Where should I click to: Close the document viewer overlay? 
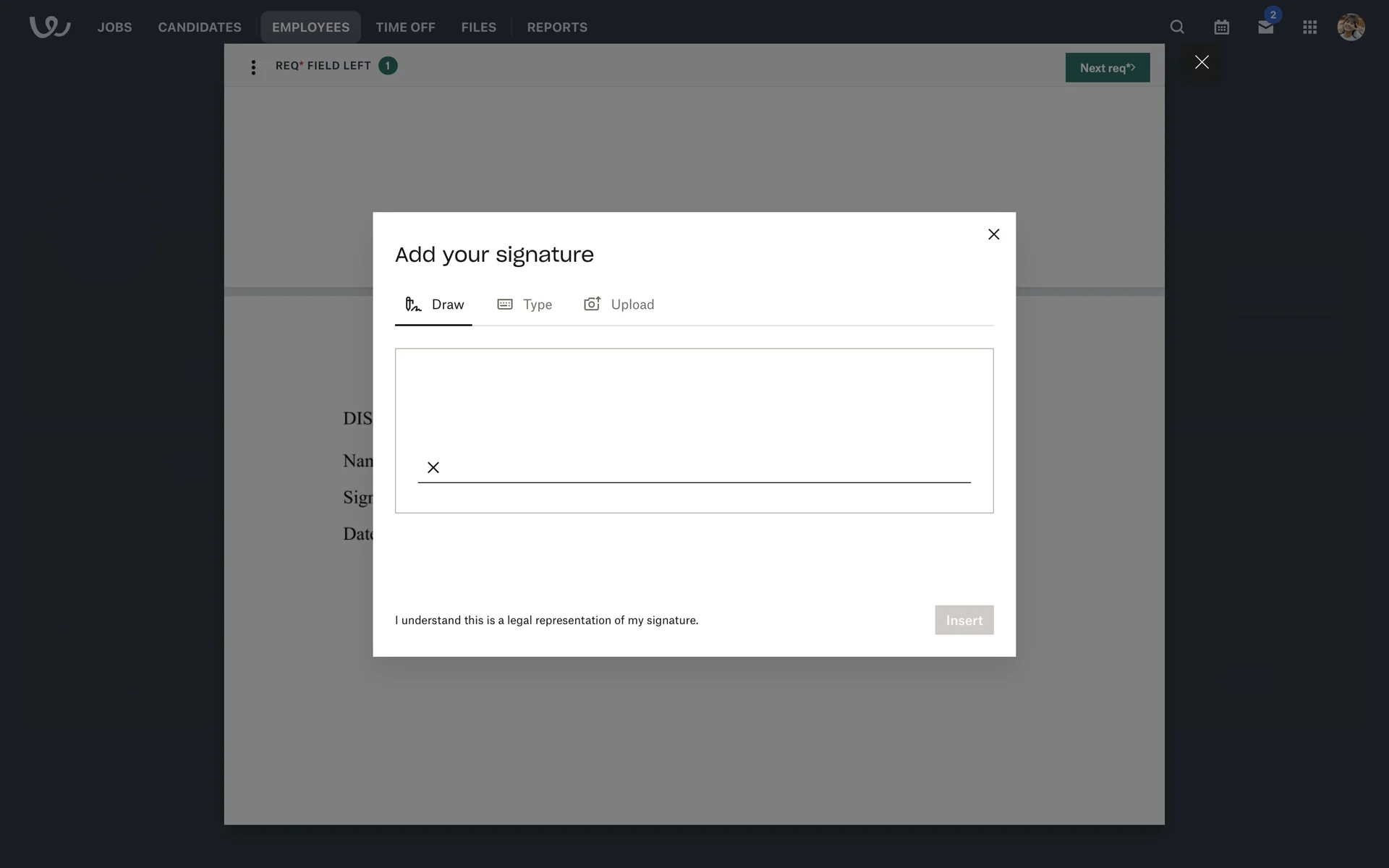coord(1202,62)
